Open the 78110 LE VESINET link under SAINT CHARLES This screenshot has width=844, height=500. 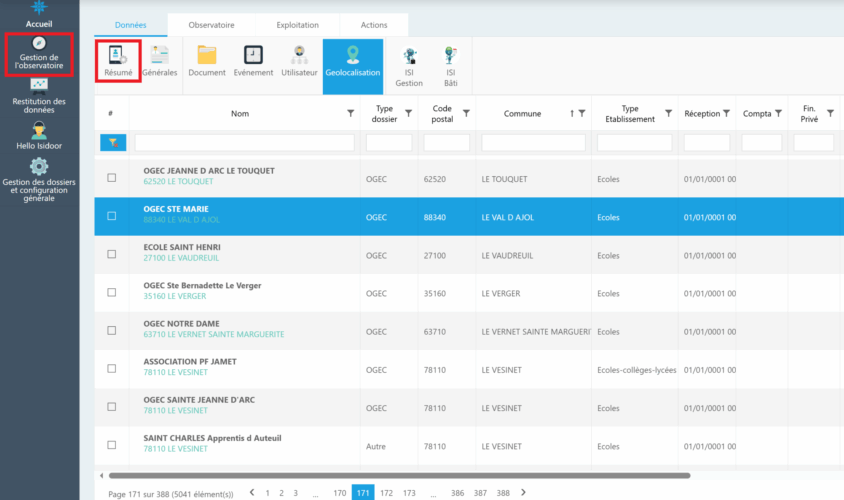point(175,449)
